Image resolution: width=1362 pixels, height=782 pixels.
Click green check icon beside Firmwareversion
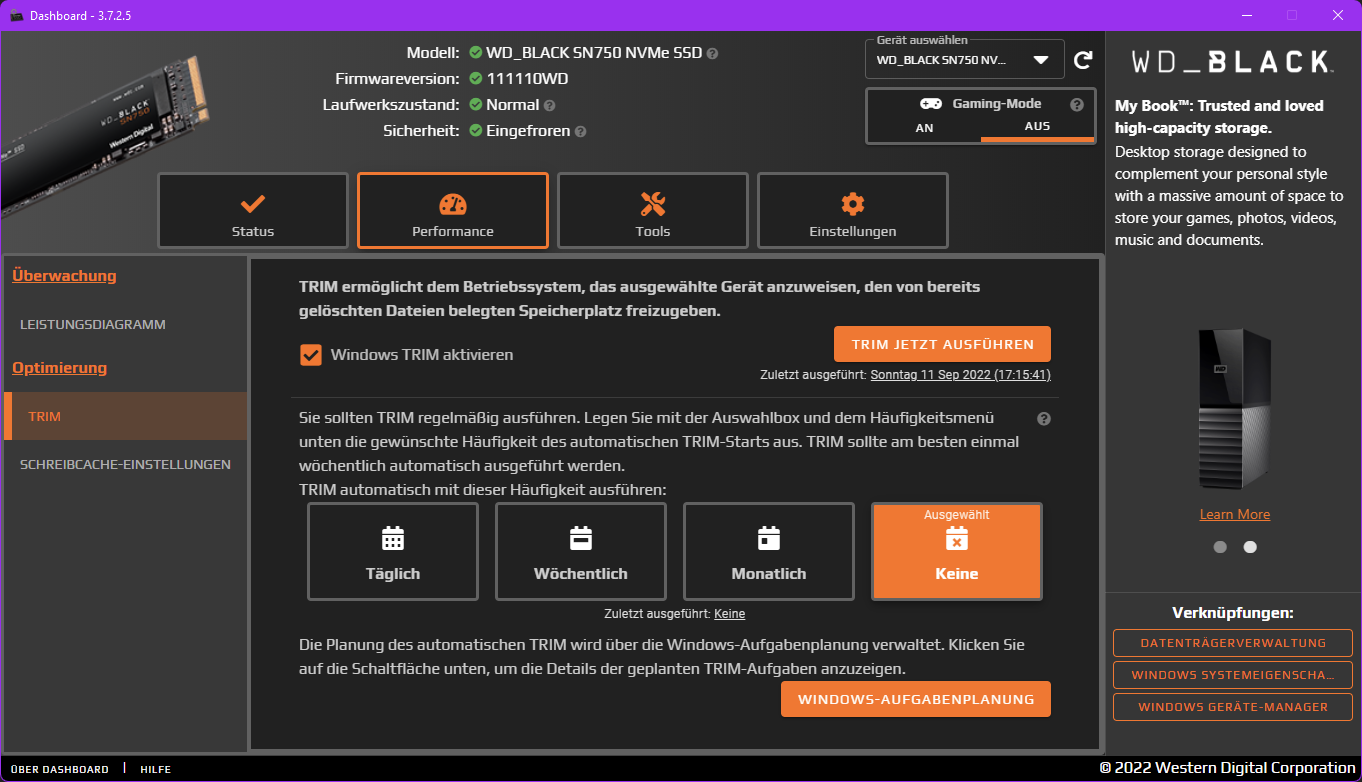[476, 78]
